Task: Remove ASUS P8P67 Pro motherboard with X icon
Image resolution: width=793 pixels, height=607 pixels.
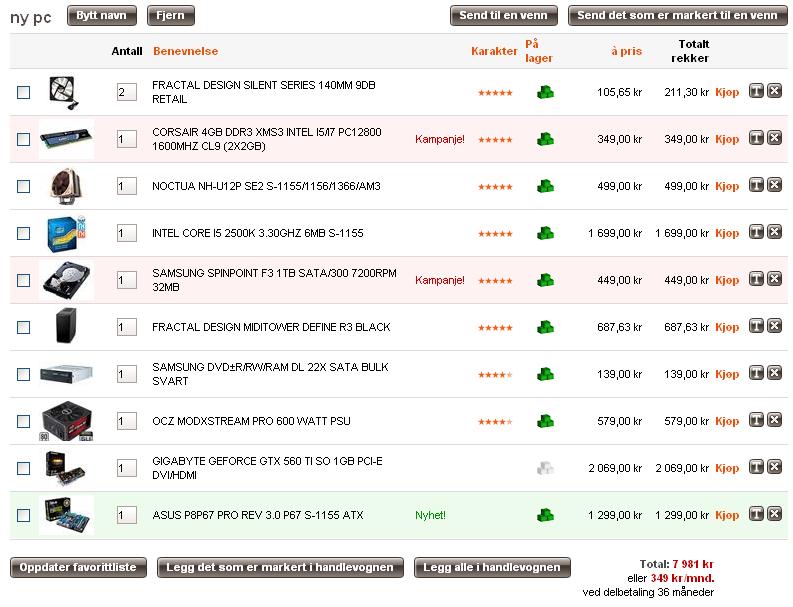Action: (774, 514)
